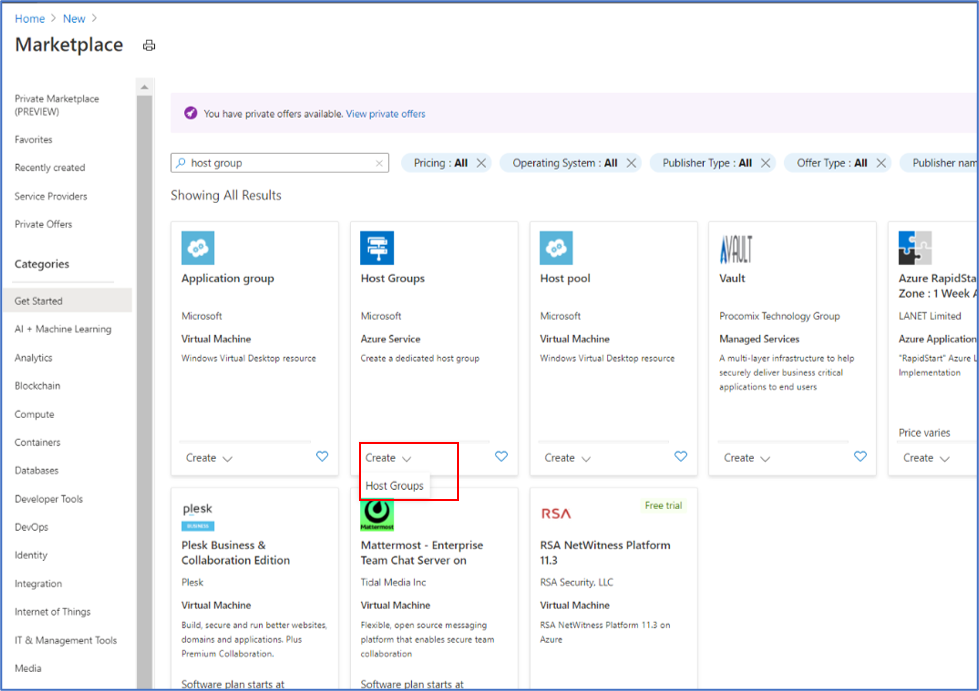Open the Host Groups card title
Screen dimensions: 979x691
(393, 278)
